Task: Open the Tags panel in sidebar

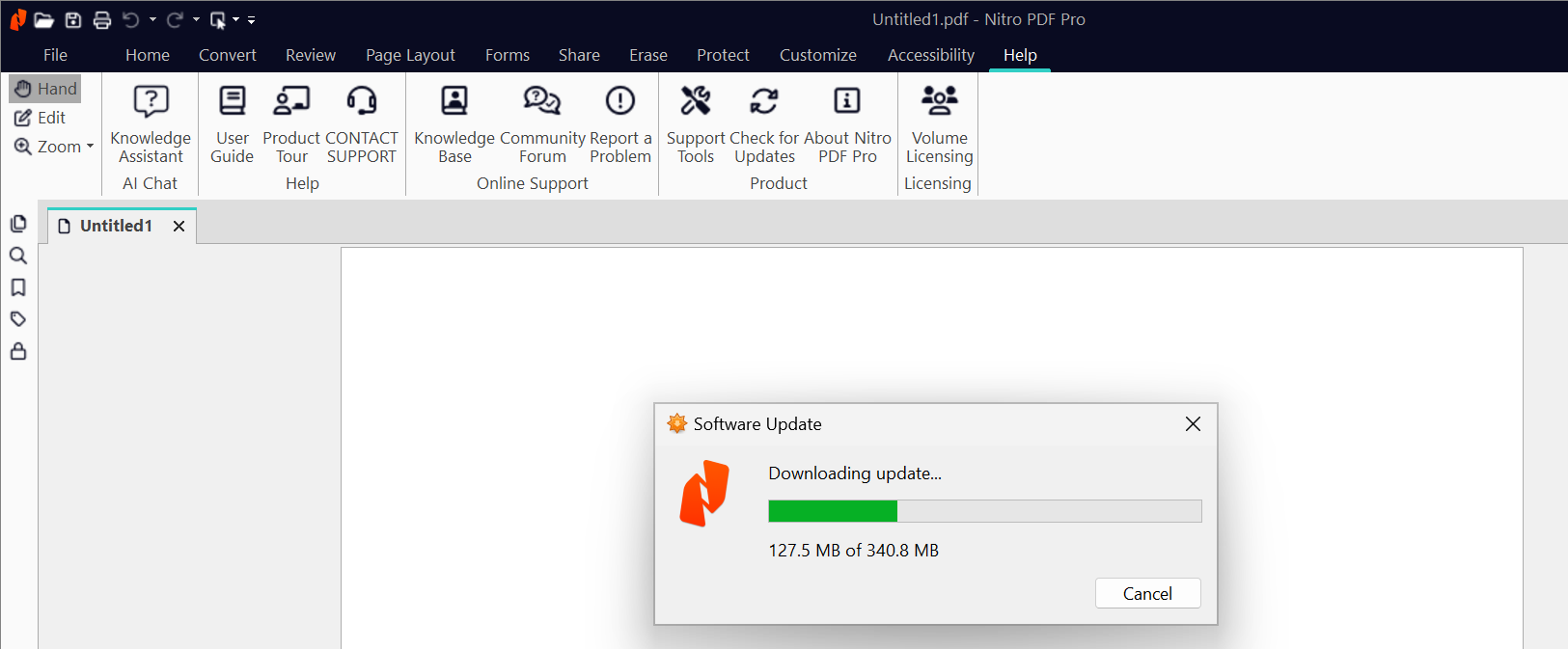Action: pos(18,319)
